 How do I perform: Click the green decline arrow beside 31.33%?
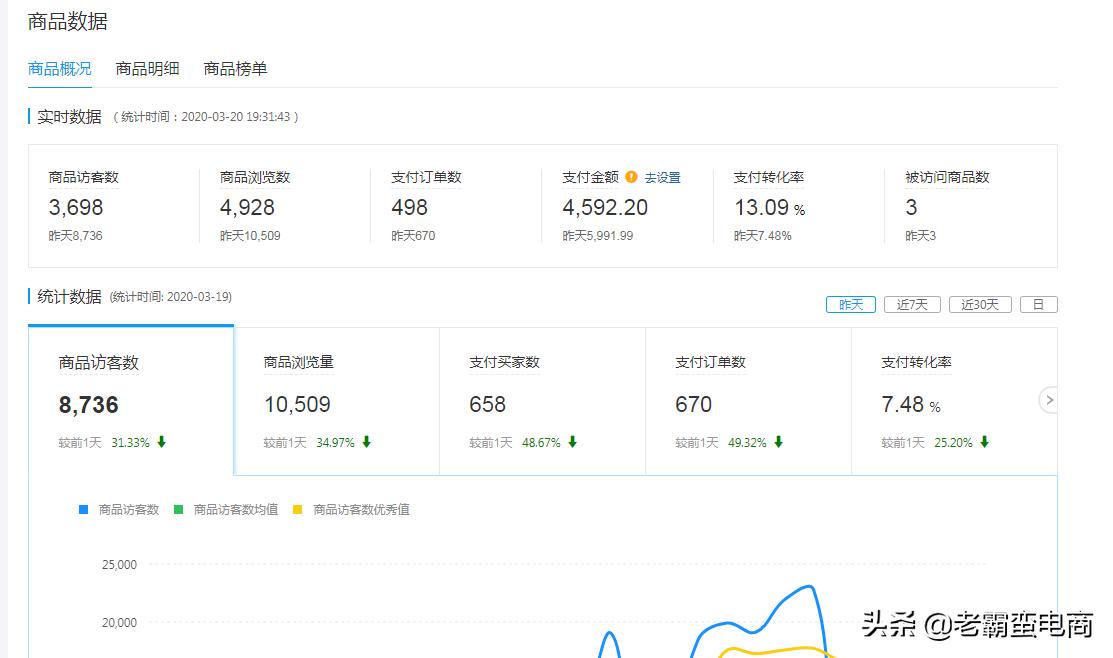[160, 441]
